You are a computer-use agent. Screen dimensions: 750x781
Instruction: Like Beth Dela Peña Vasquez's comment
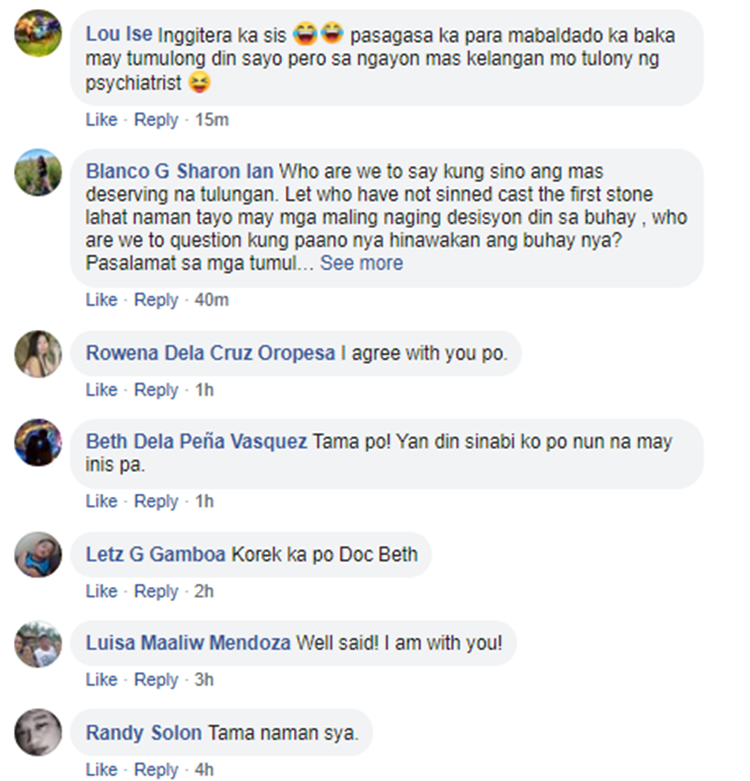point(102,501)
